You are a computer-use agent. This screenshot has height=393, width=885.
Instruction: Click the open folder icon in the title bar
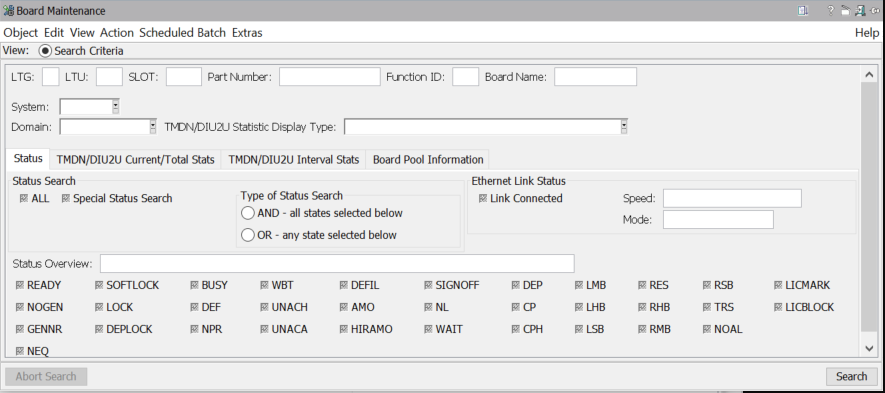click(x=845, y=11)
